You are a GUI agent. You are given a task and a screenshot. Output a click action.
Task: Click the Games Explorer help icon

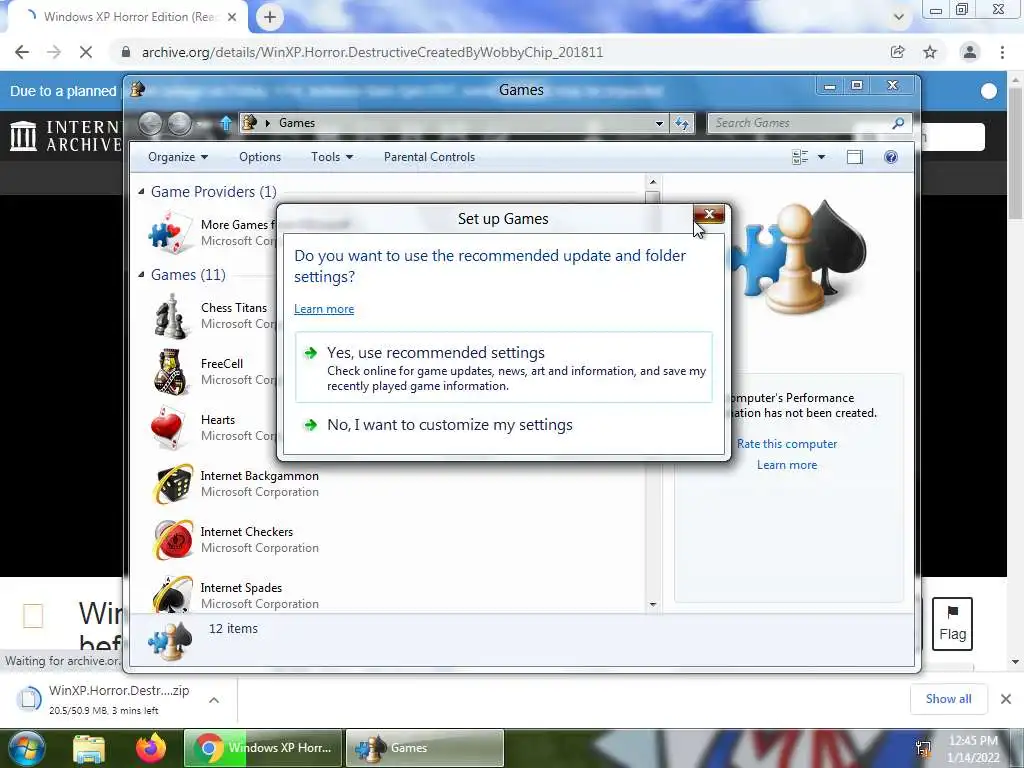pos(891,157)
